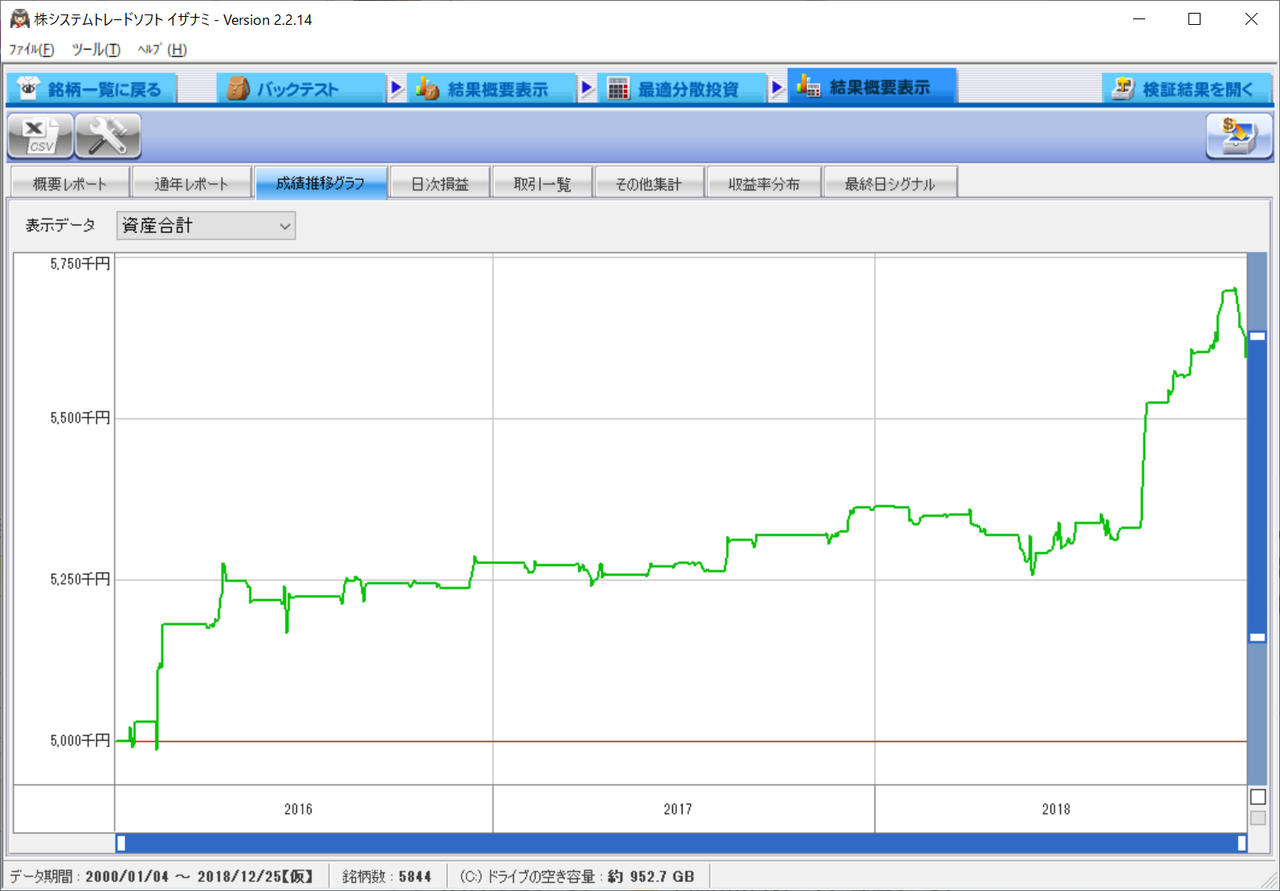The image size is (1280, 891).
Task: Click the 表示データ label
Action: [x=61, y=226]
